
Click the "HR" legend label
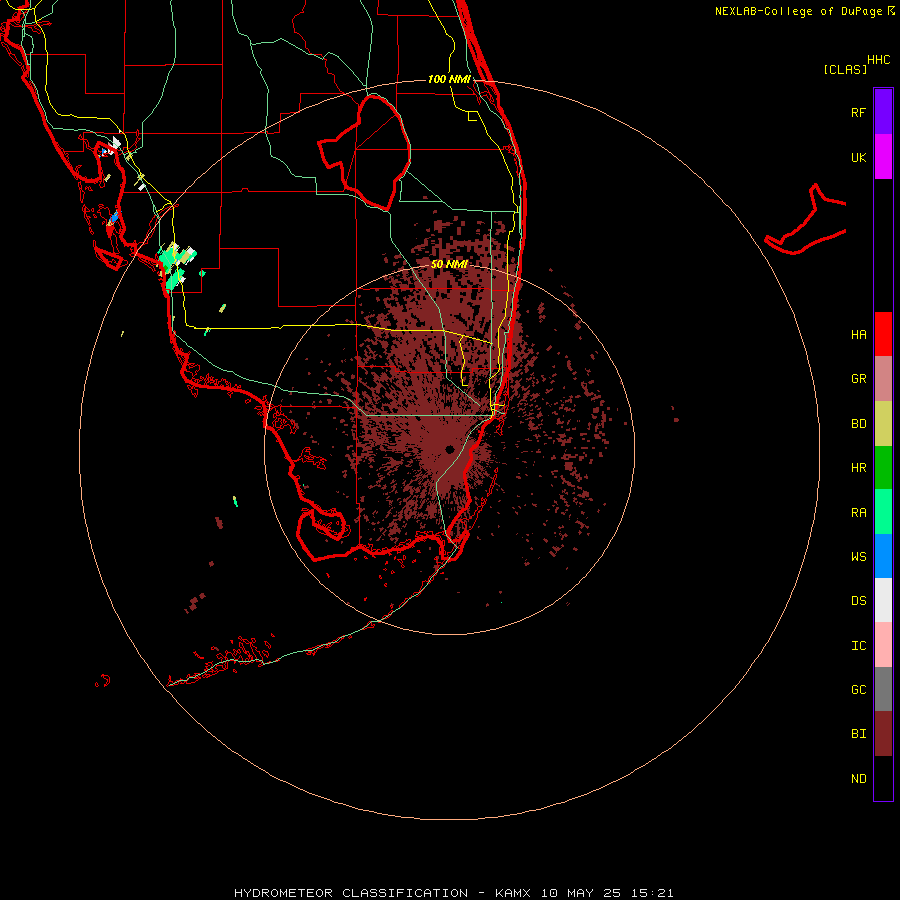tap(858, 468)
